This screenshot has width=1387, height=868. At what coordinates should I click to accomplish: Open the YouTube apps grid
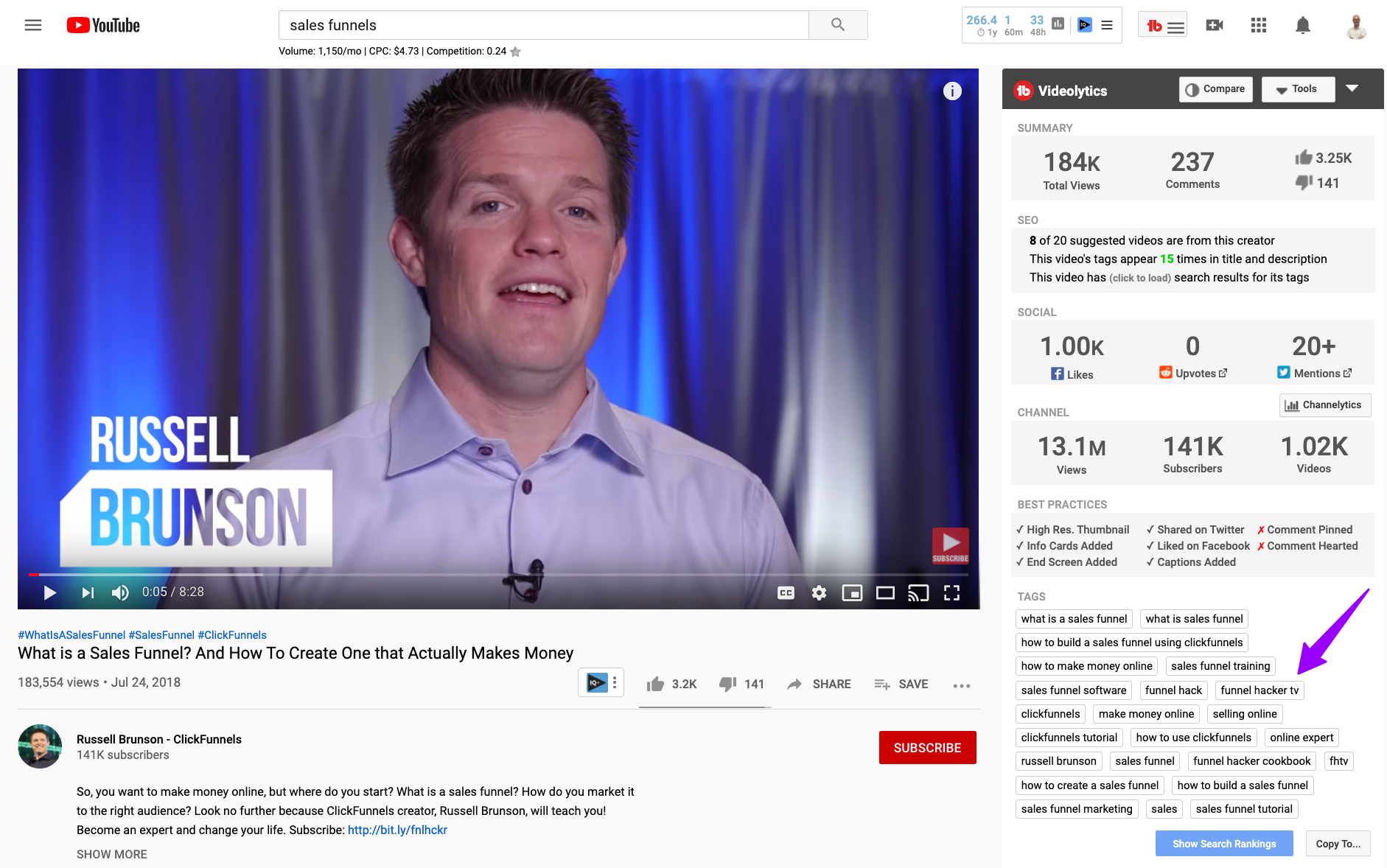(x=1258, y=26)
